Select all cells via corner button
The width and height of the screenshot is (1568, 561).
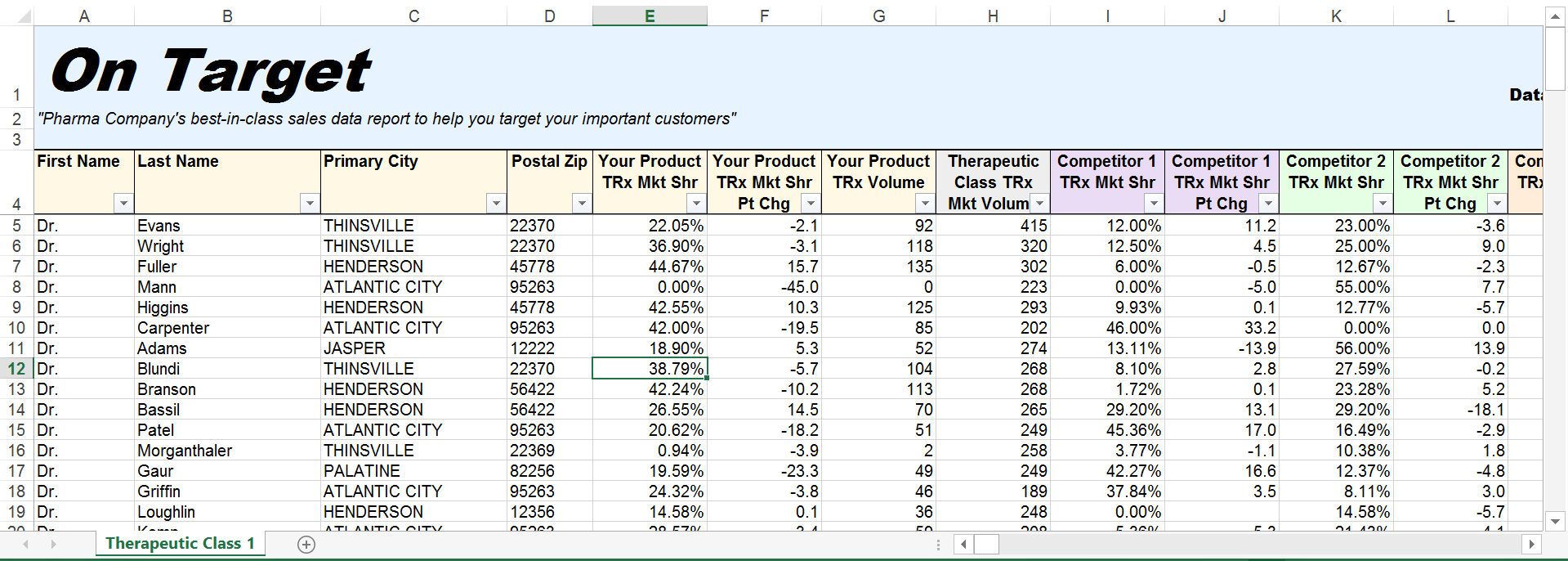pyautogui.click(x=16, y=16)
